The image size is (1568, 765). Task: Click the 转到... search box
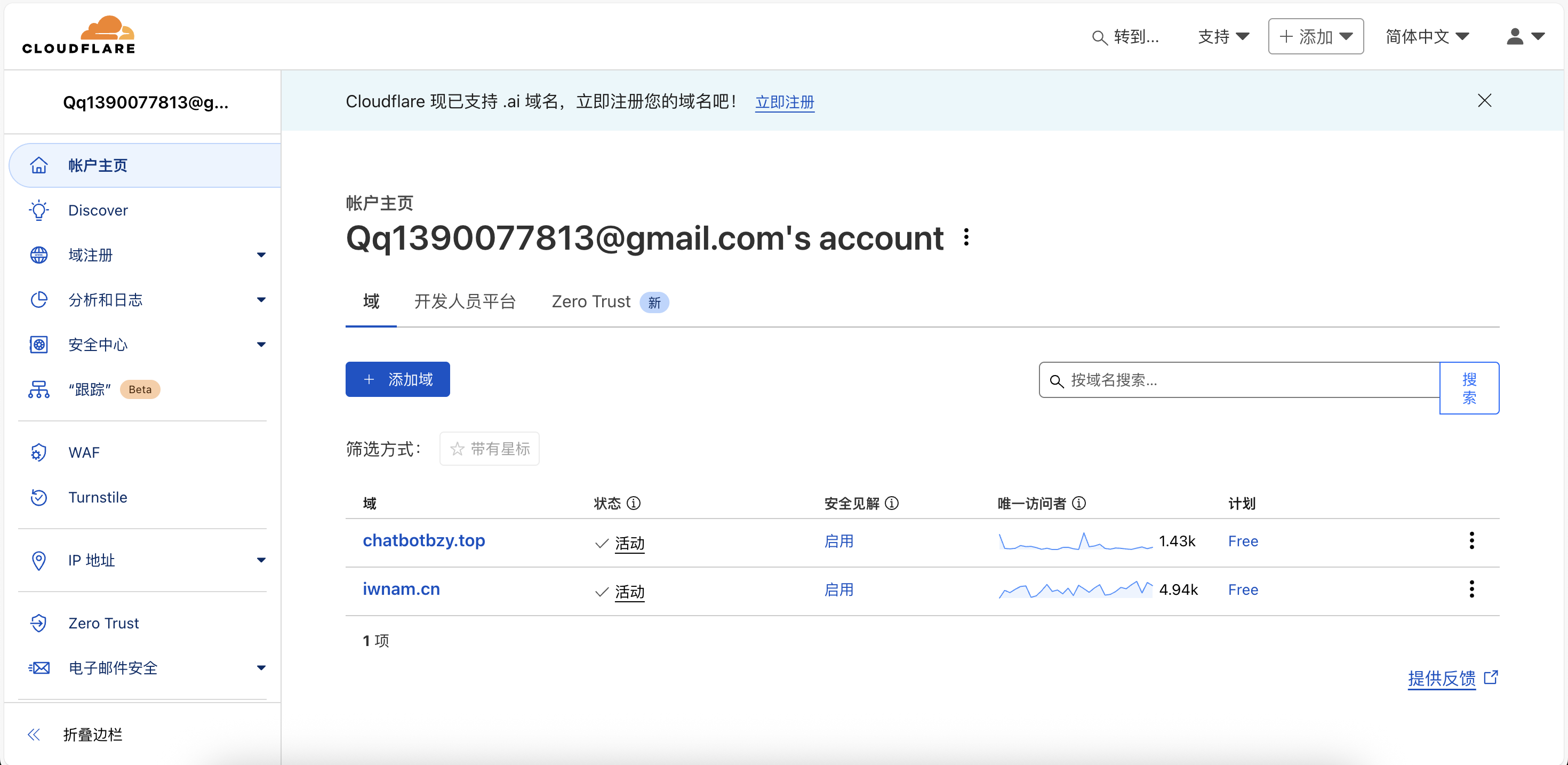(1126, 37)
